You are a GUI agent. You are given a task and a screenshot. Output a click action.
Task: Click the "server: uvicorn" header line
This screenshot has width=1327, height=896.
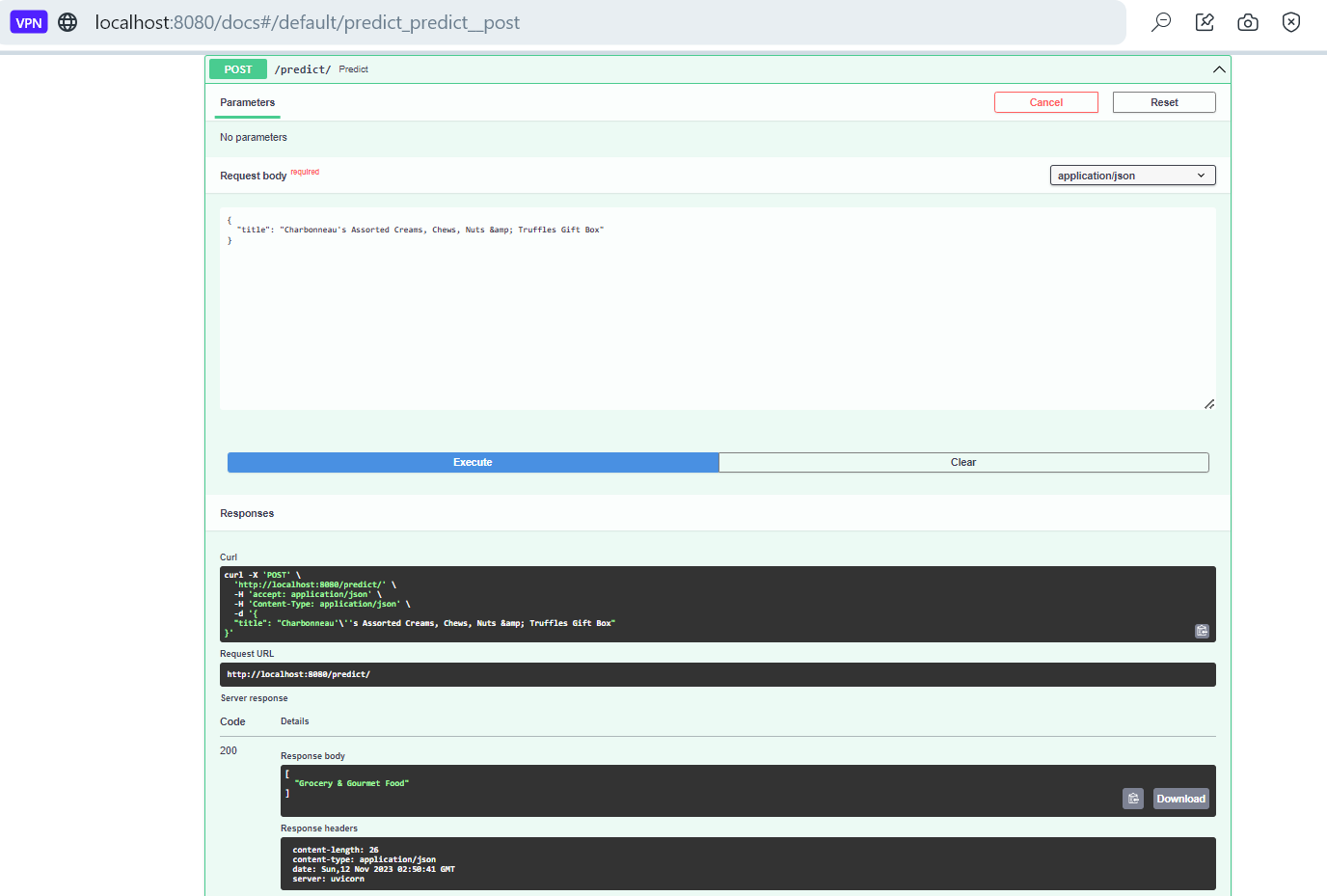329,879
